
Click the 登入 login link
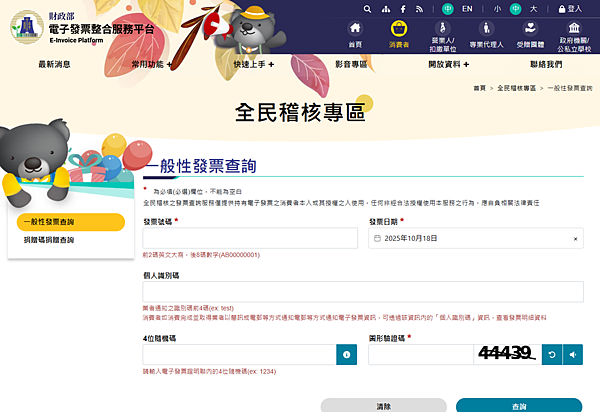click(570, 9)
